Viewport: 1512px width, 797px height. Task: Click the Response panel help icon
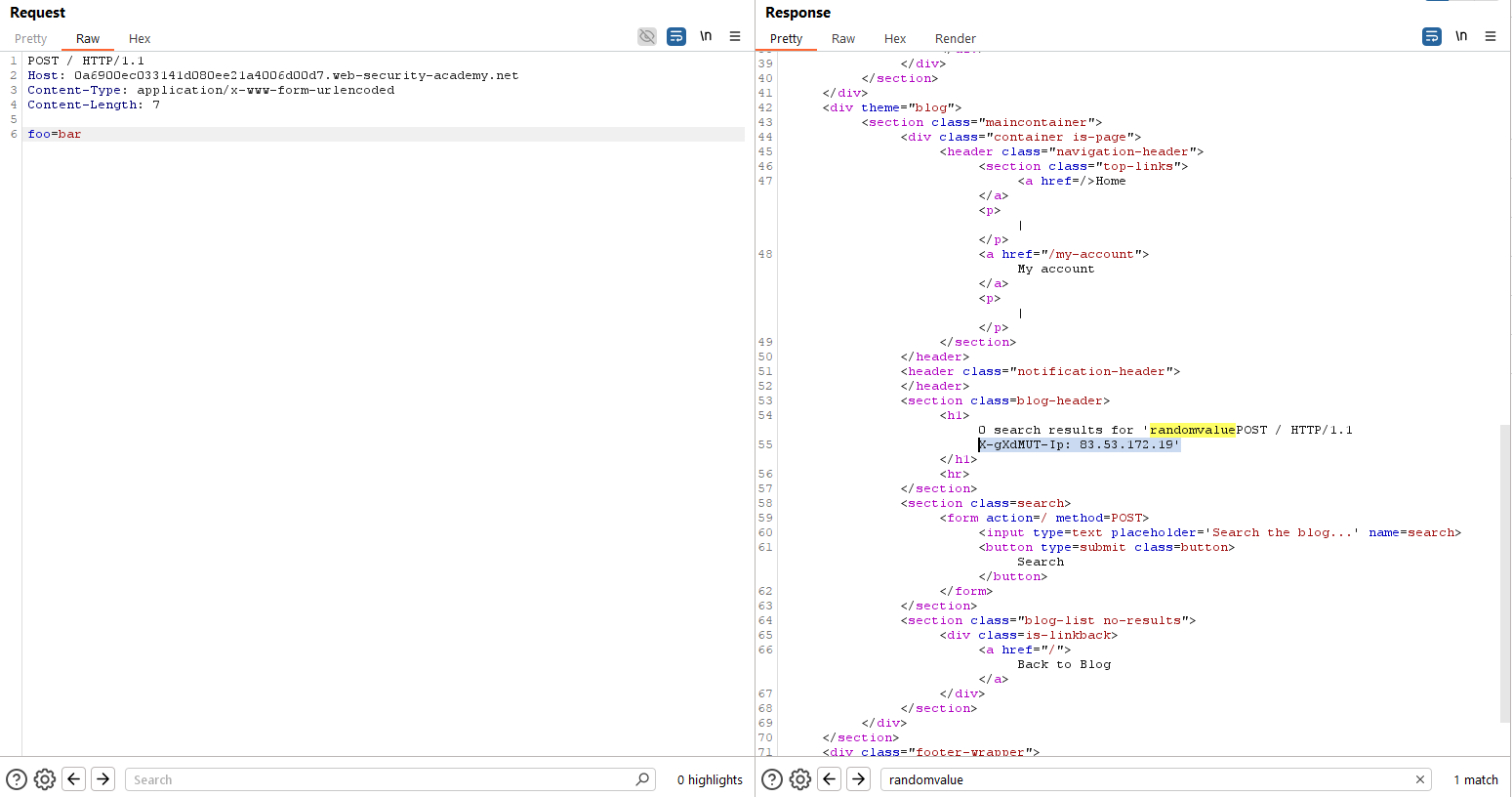(x=772, y=779)
